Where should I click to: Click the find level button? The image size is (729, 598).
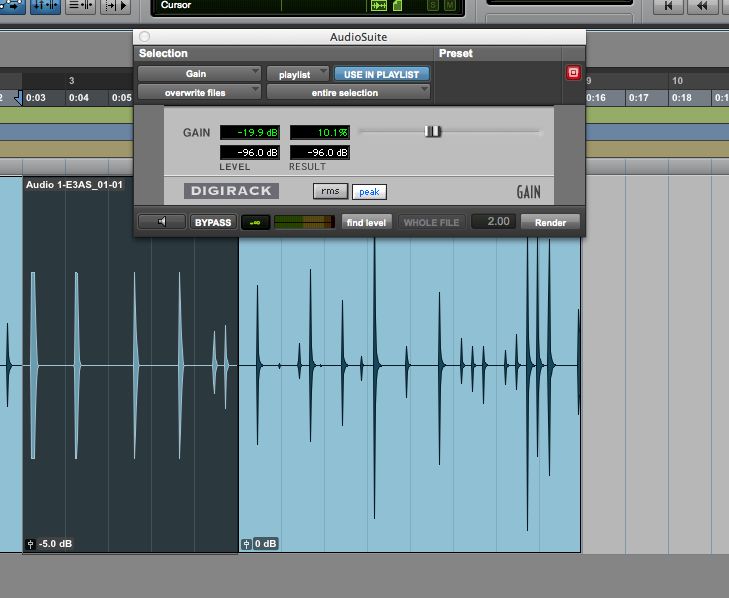coord(366,222)
